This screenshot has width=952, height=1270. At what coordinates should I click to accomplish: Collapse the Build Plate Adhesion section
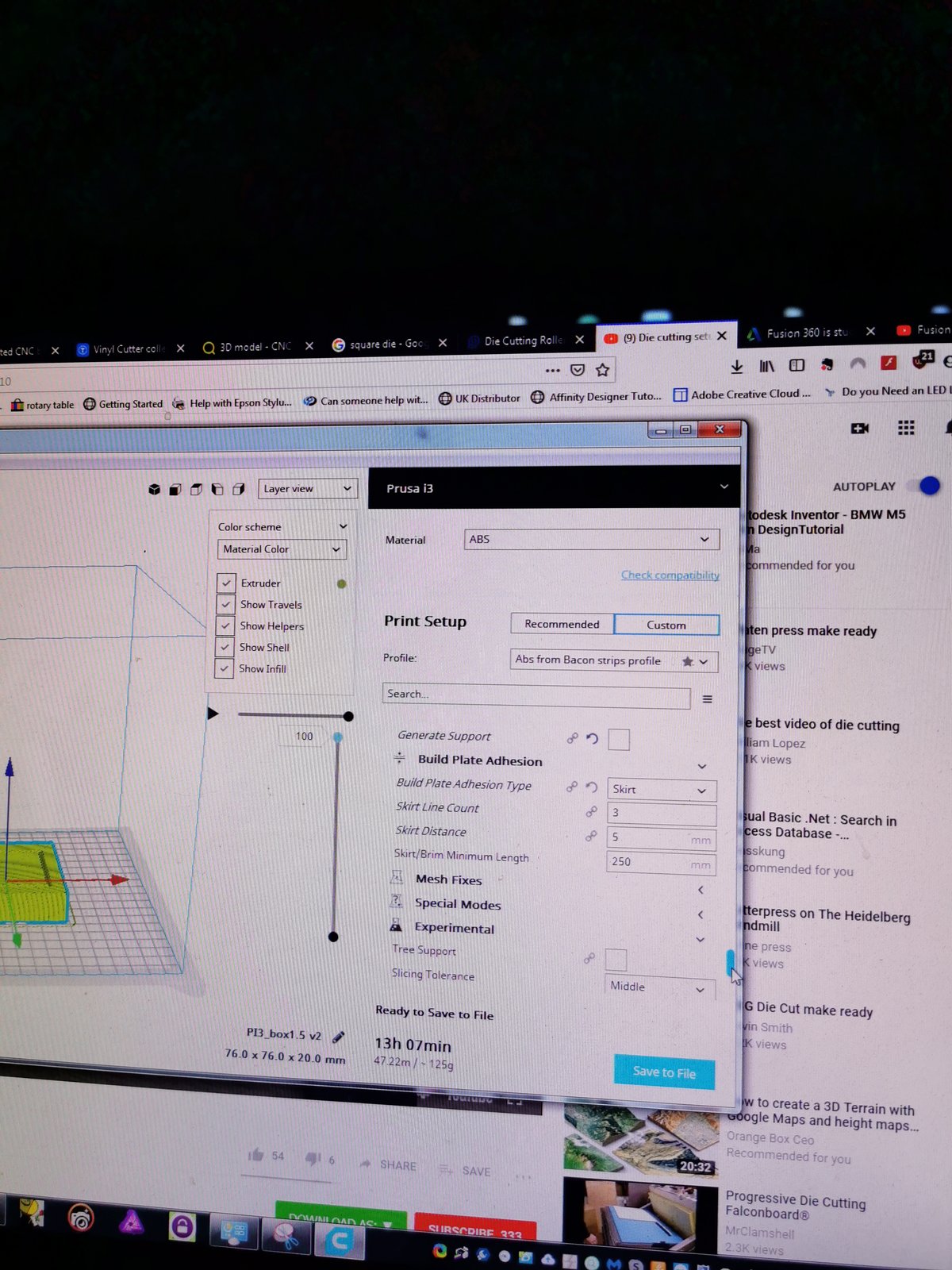[x=701, y=767]
